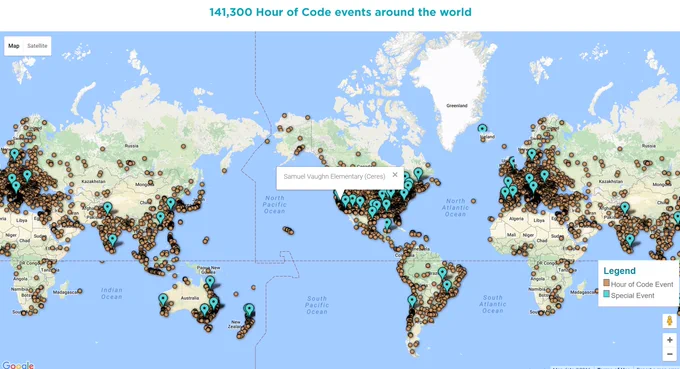This screenshot has width=680, height=369.
Task: Select the Map view tab
Action: 14,46
